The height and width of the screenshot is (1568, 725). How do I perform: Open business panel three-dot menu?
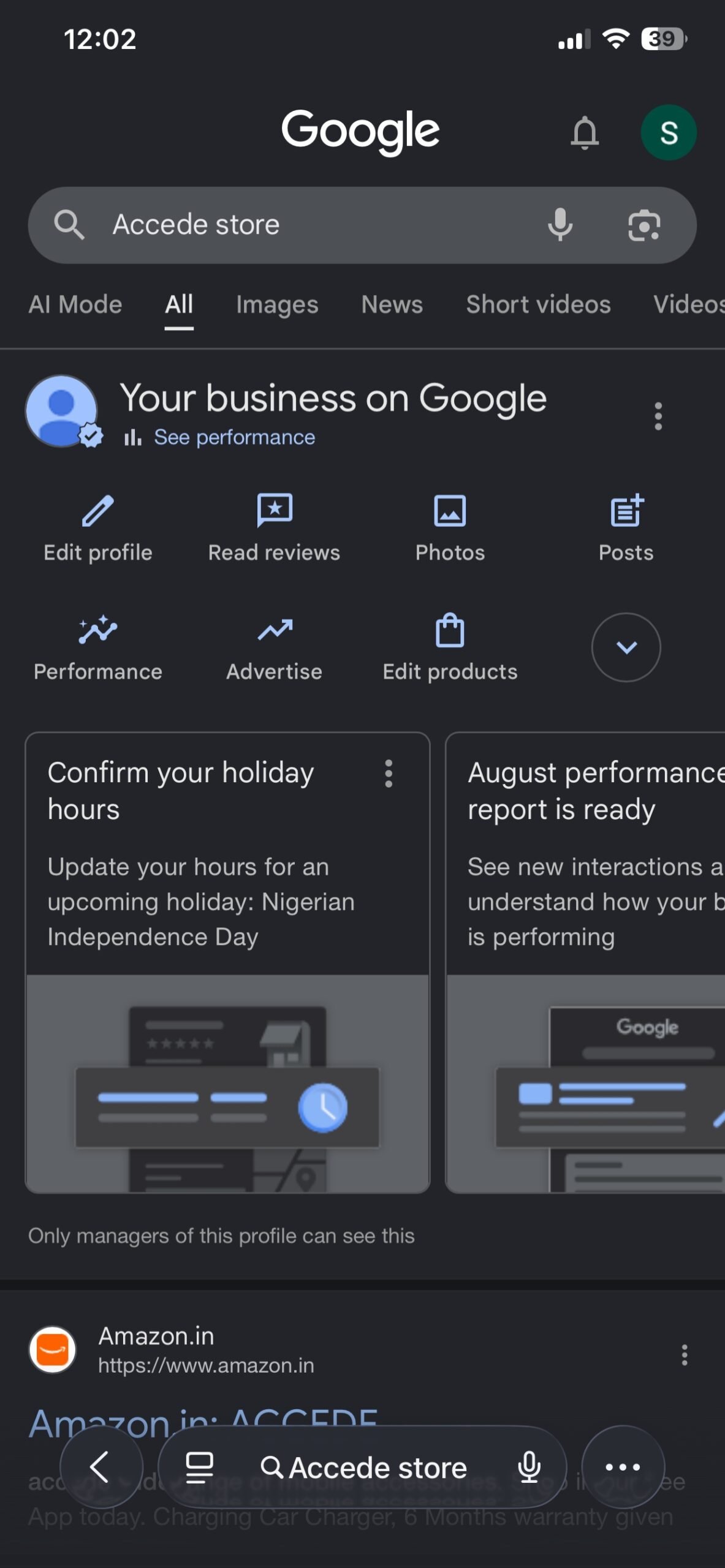658,417
